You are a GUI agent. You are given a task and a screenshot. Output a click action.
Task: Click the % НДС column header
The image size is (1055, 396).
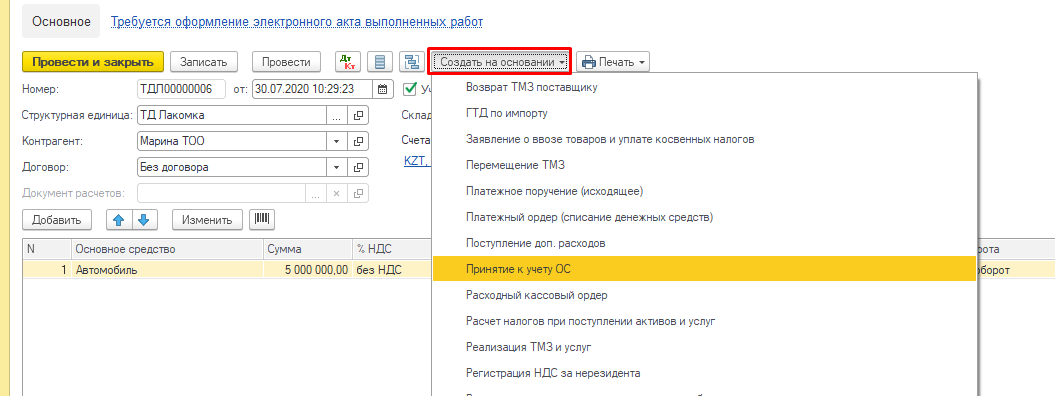[x=392, y=249]
